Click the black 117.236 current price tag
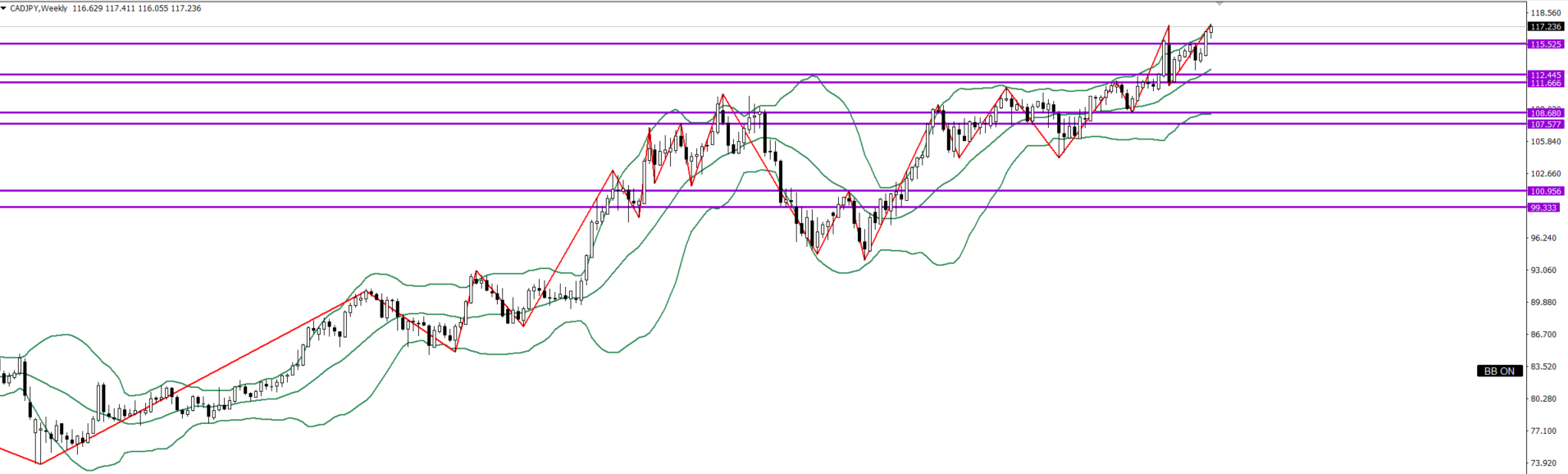The height and width of the screenshot is (474, 1568). coord(1545,27)
